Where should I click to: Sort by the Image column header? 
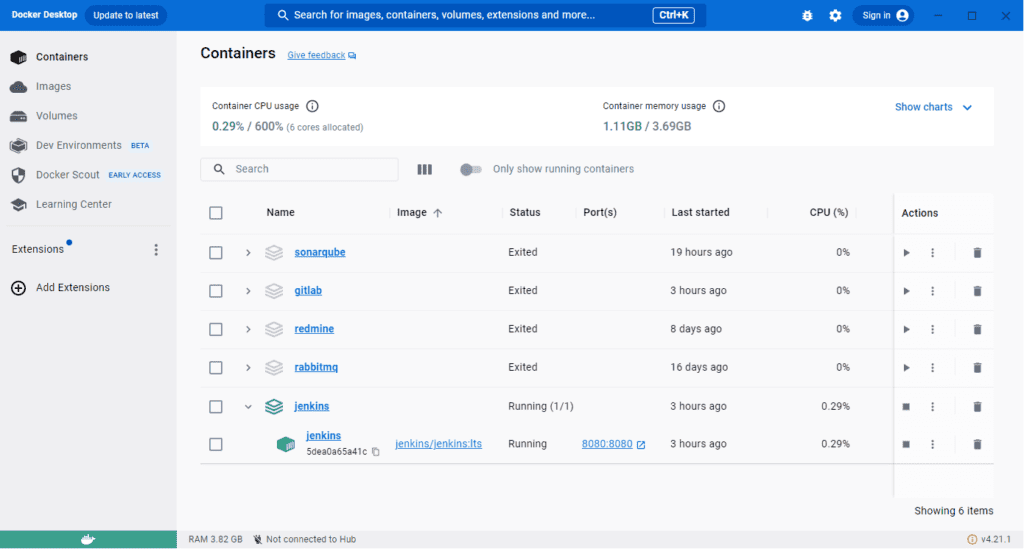[x=419, y=213]
